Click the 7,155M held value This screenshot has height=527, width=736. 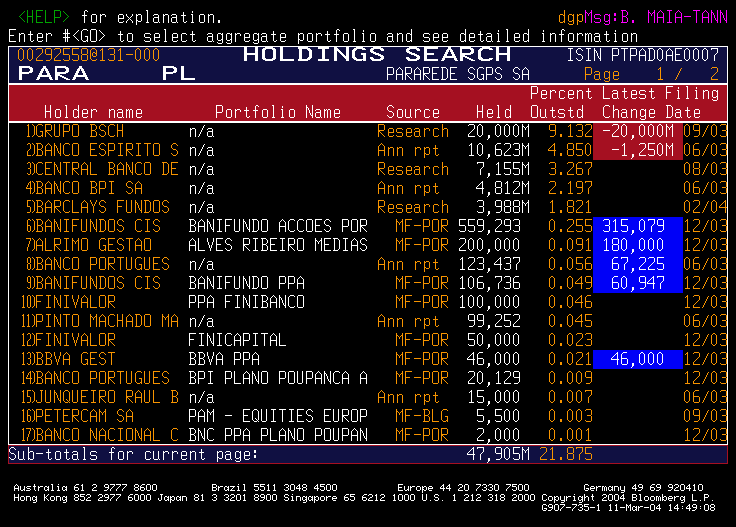[503, 169]
